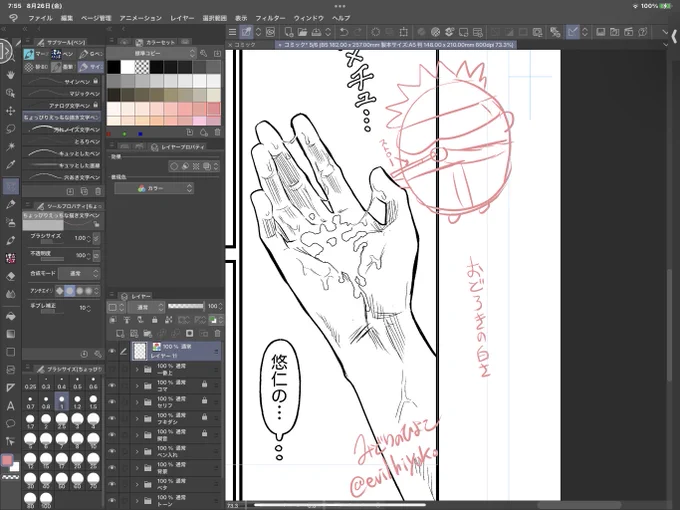
Task: Click the Create Layer Mask icon
Action: 189,333
